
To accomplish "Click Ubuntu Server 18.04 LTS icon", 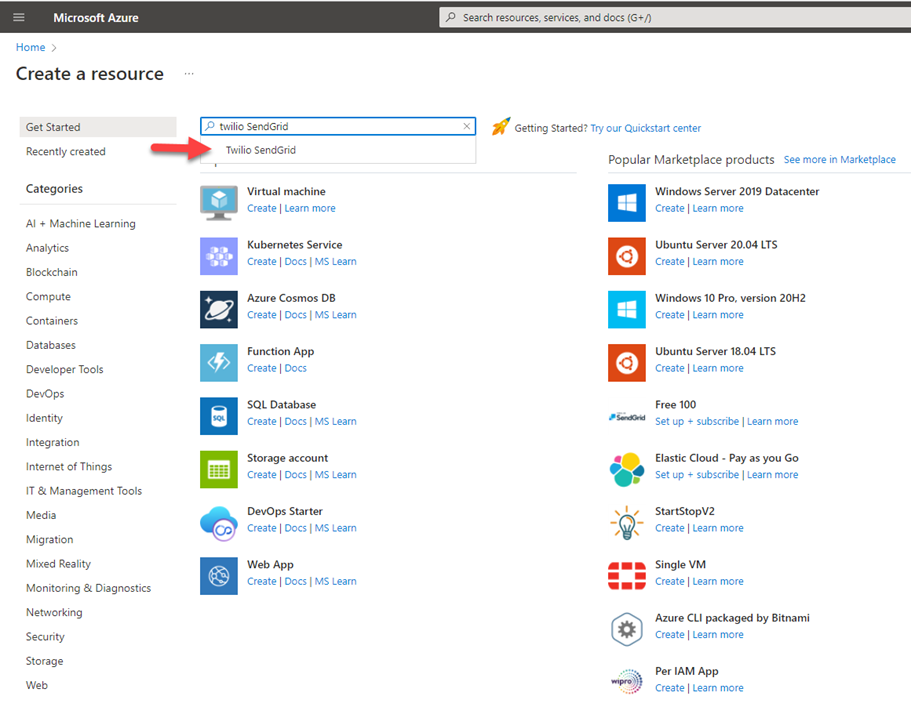I will tap(626, 363).
